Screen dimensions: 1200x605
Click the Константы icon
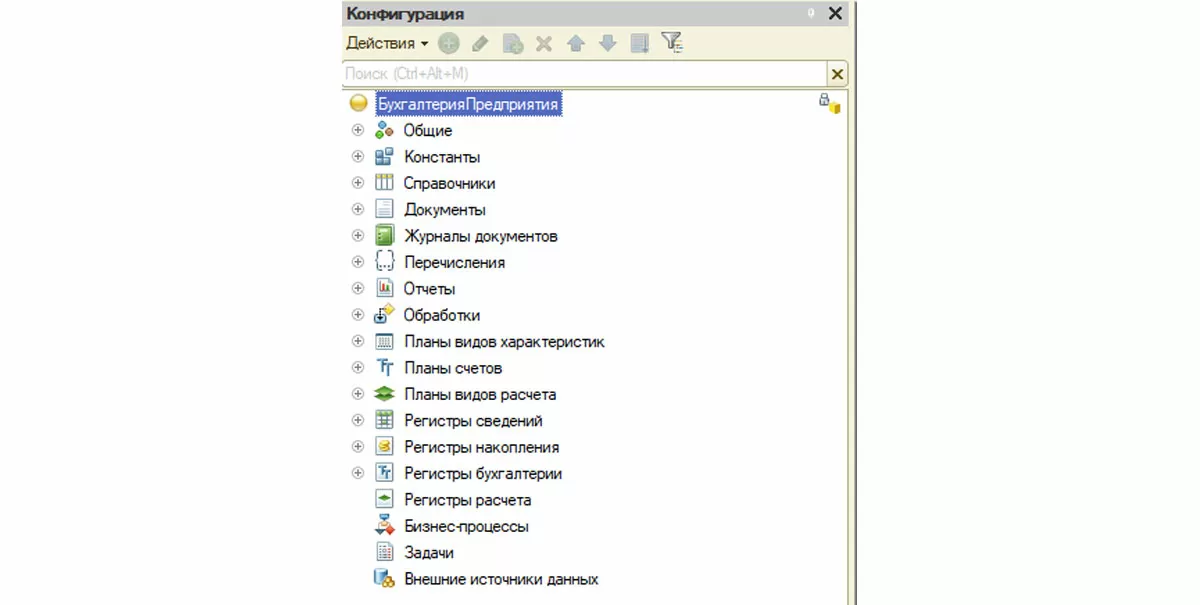click(384, 157)
